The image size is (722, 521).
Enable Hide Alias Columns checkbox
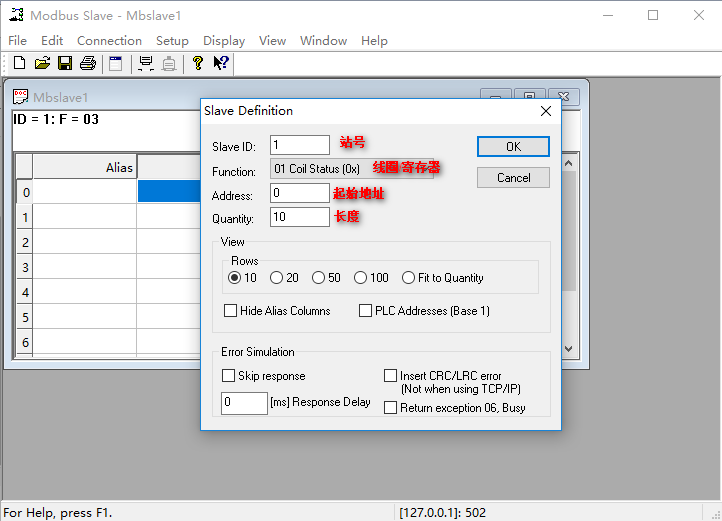pos(230,310)
